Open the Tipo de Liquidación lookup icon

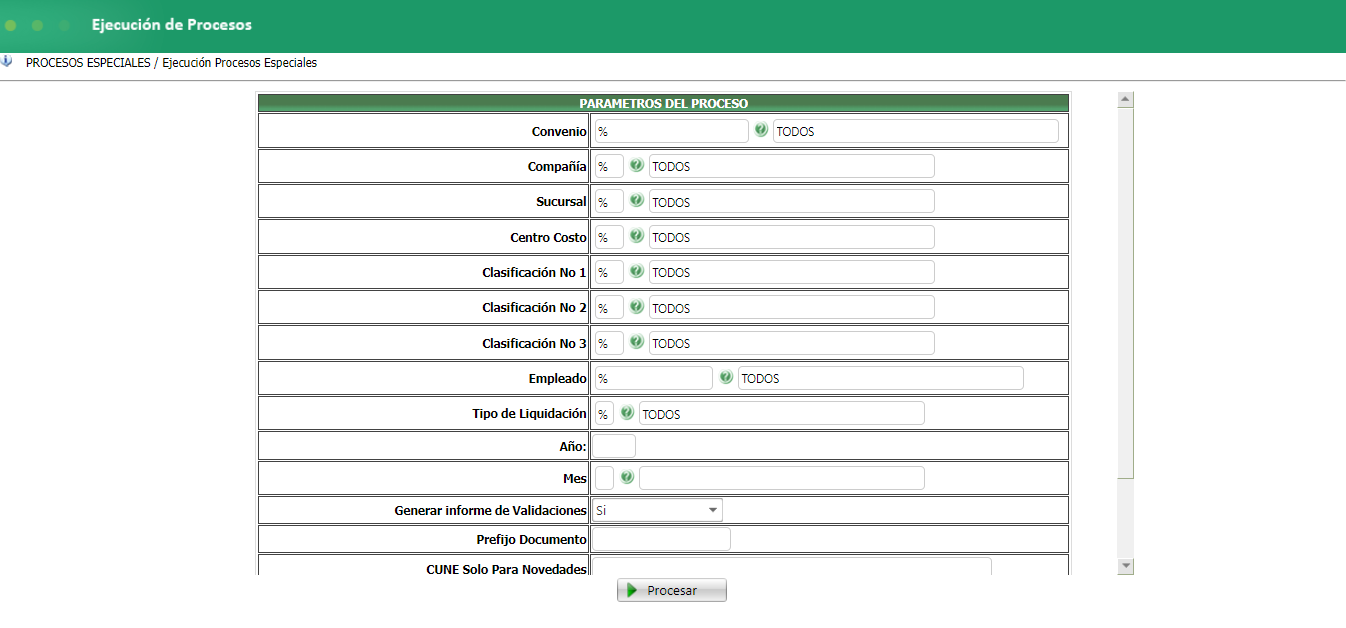pos(627,413)
